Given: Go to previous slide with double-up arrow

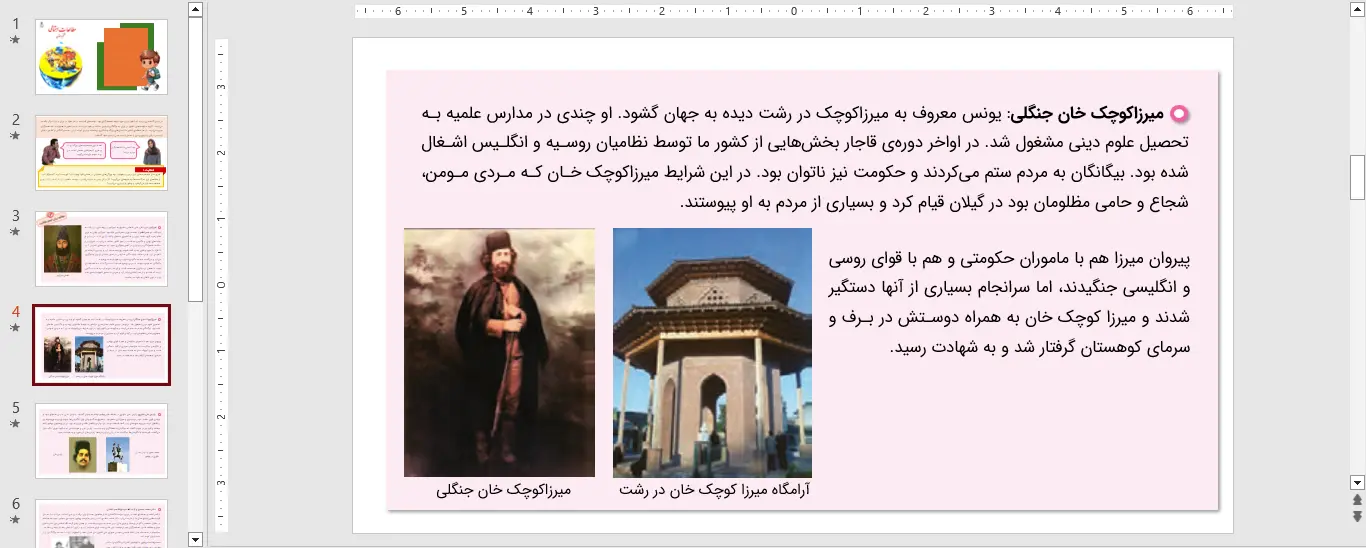Looking at the screenshot, I should click(x=1357, y=499).
